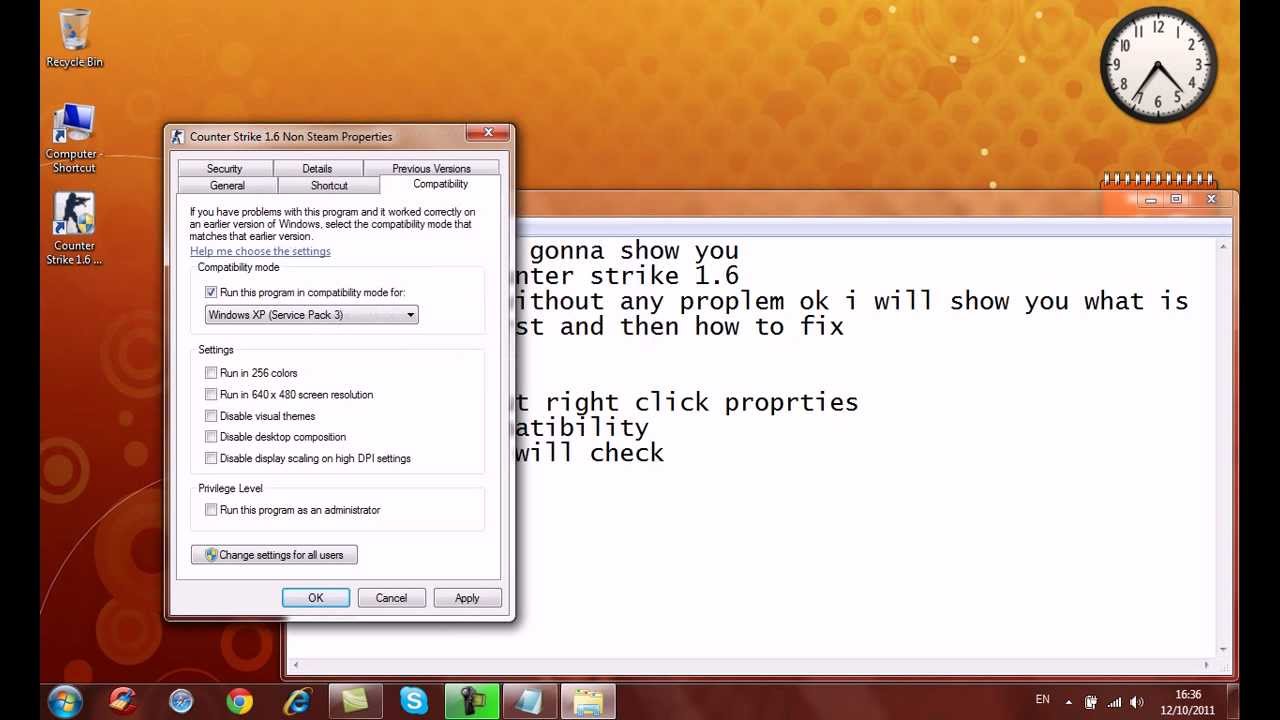Show hidden system tray icons
Viewport: 1280px width, 720px height.
coord(1068,702)
